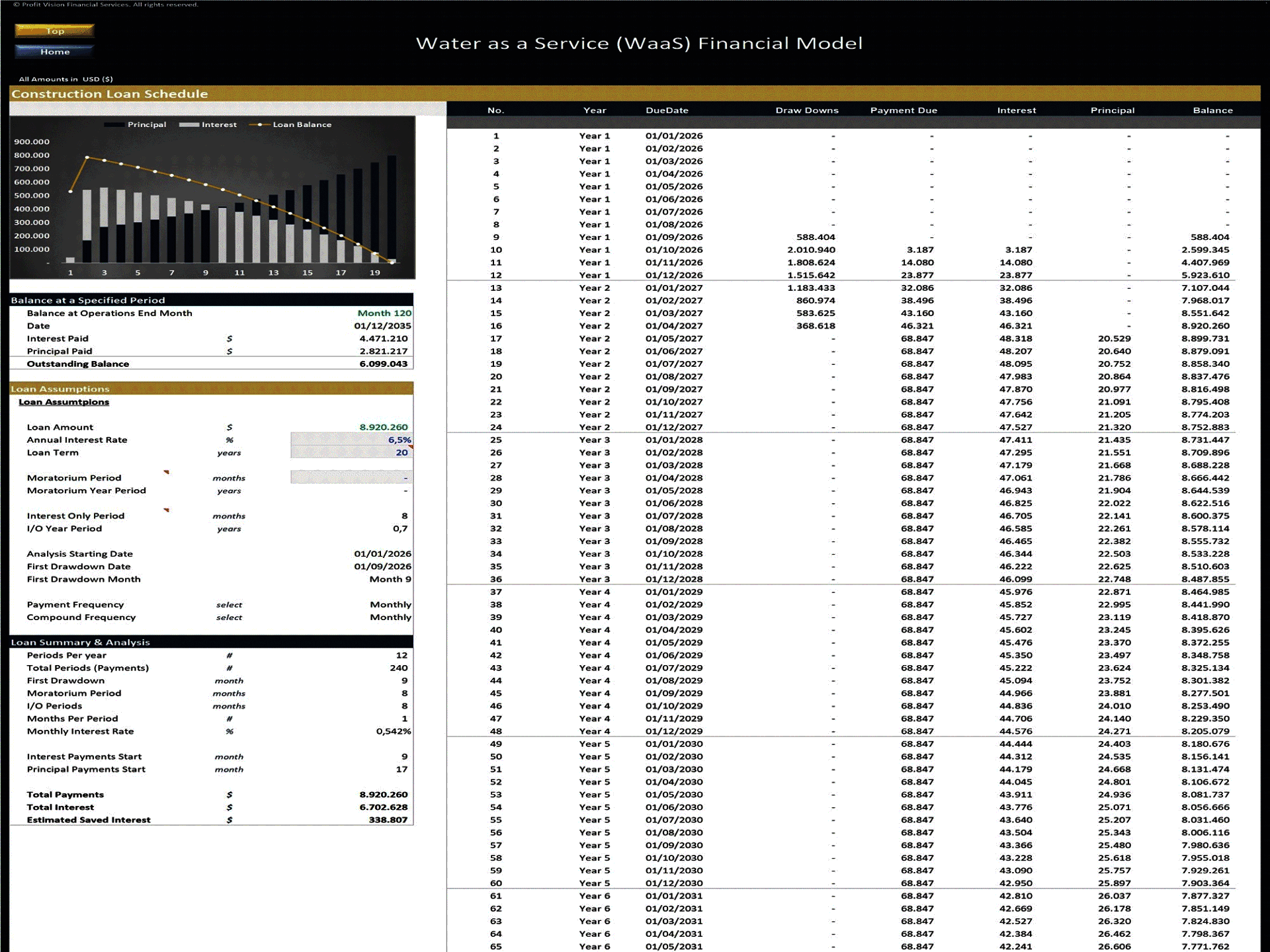Open Compound Frequency select dropdown Monthly
The image size is (1270, 952).
[390, 617]
